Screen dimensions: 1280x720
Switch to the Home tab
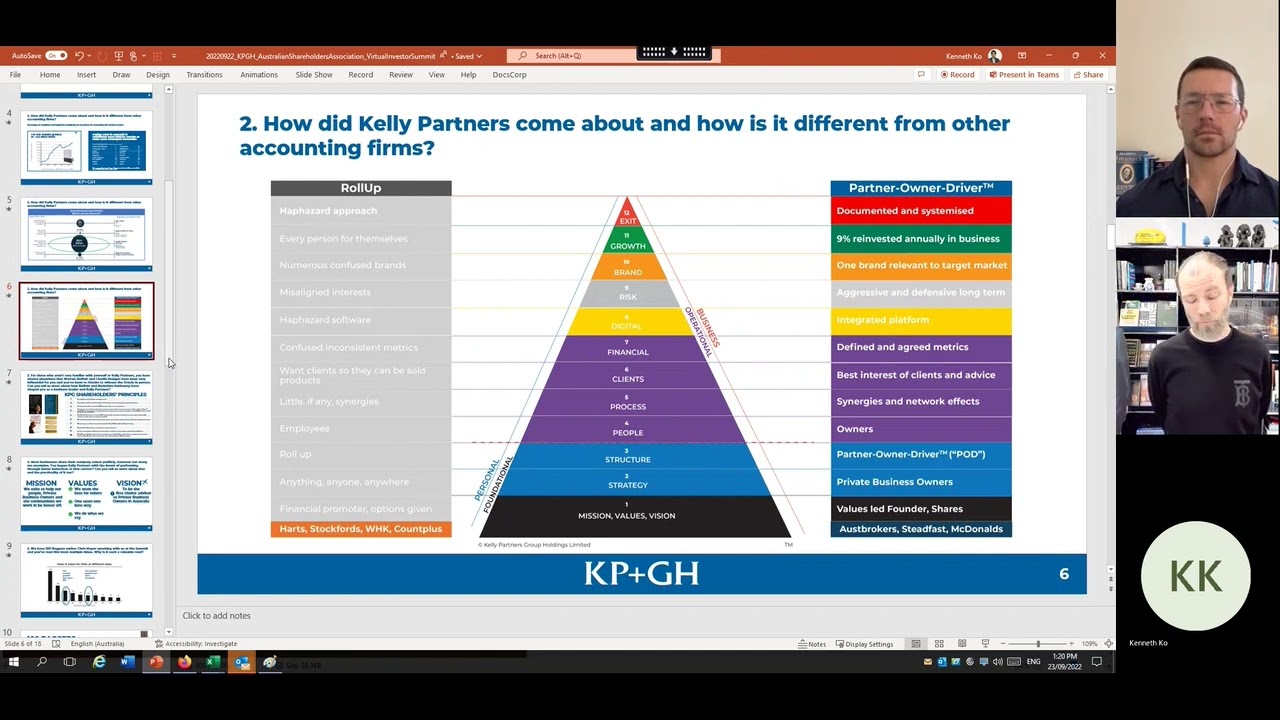coord(50,75)
